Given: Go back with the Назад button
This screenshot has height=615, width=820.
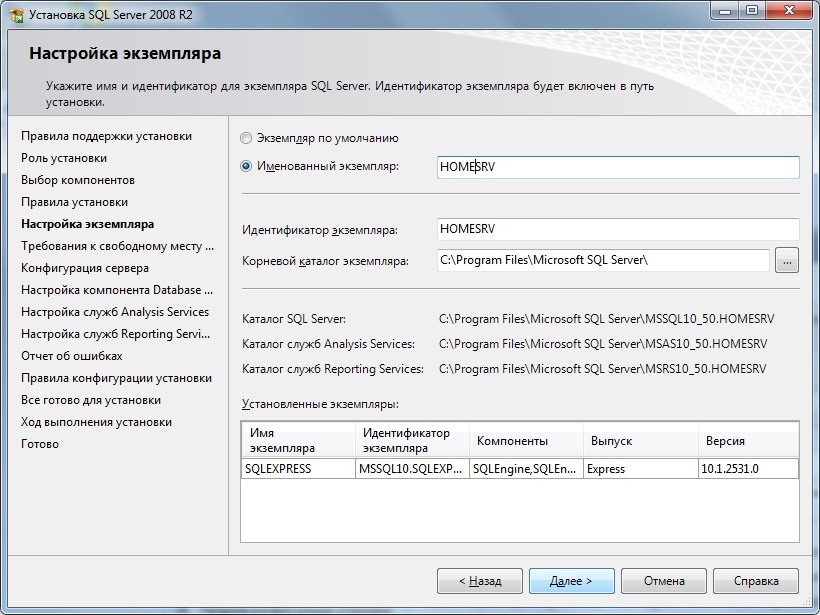Looking at the screenshot, I should coord(480,581).
